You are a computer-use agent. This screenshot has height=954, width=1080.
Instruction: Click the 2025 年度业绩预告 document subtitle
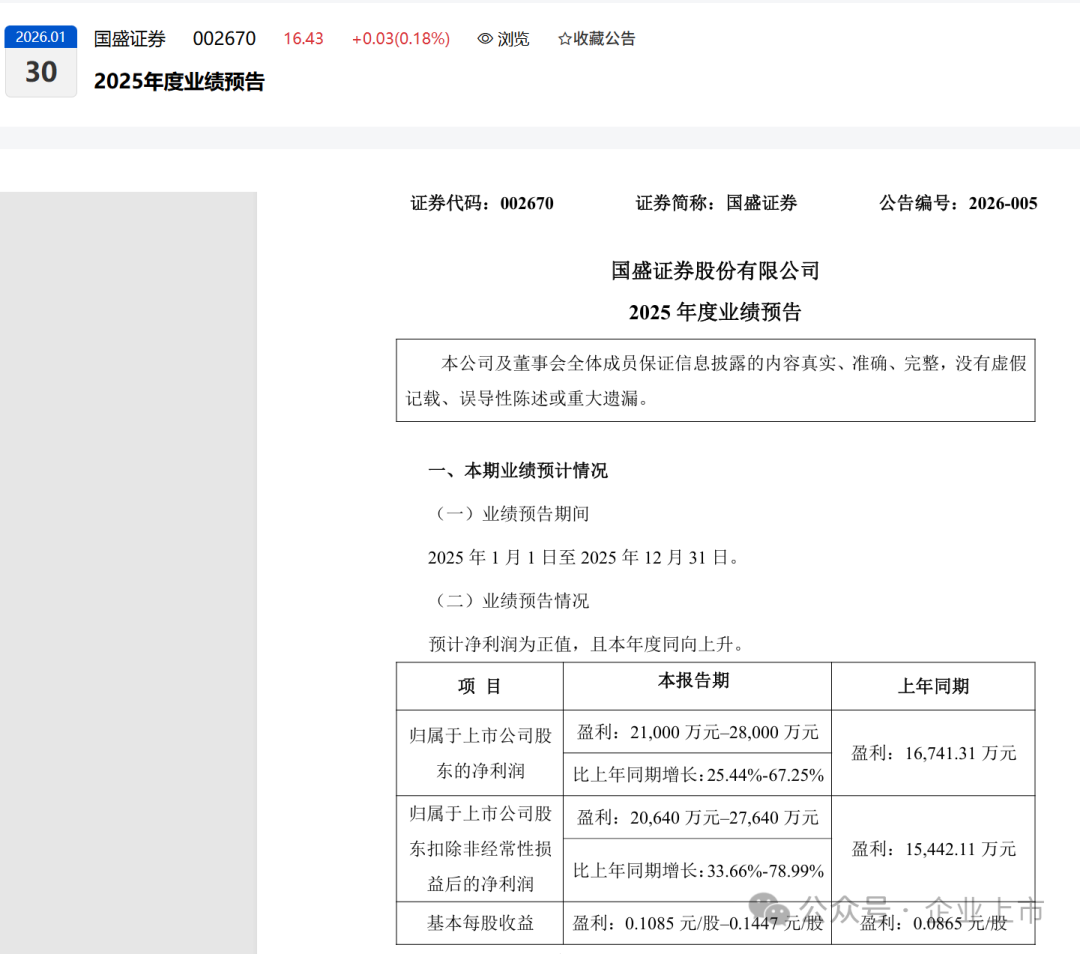pos(715,312)
